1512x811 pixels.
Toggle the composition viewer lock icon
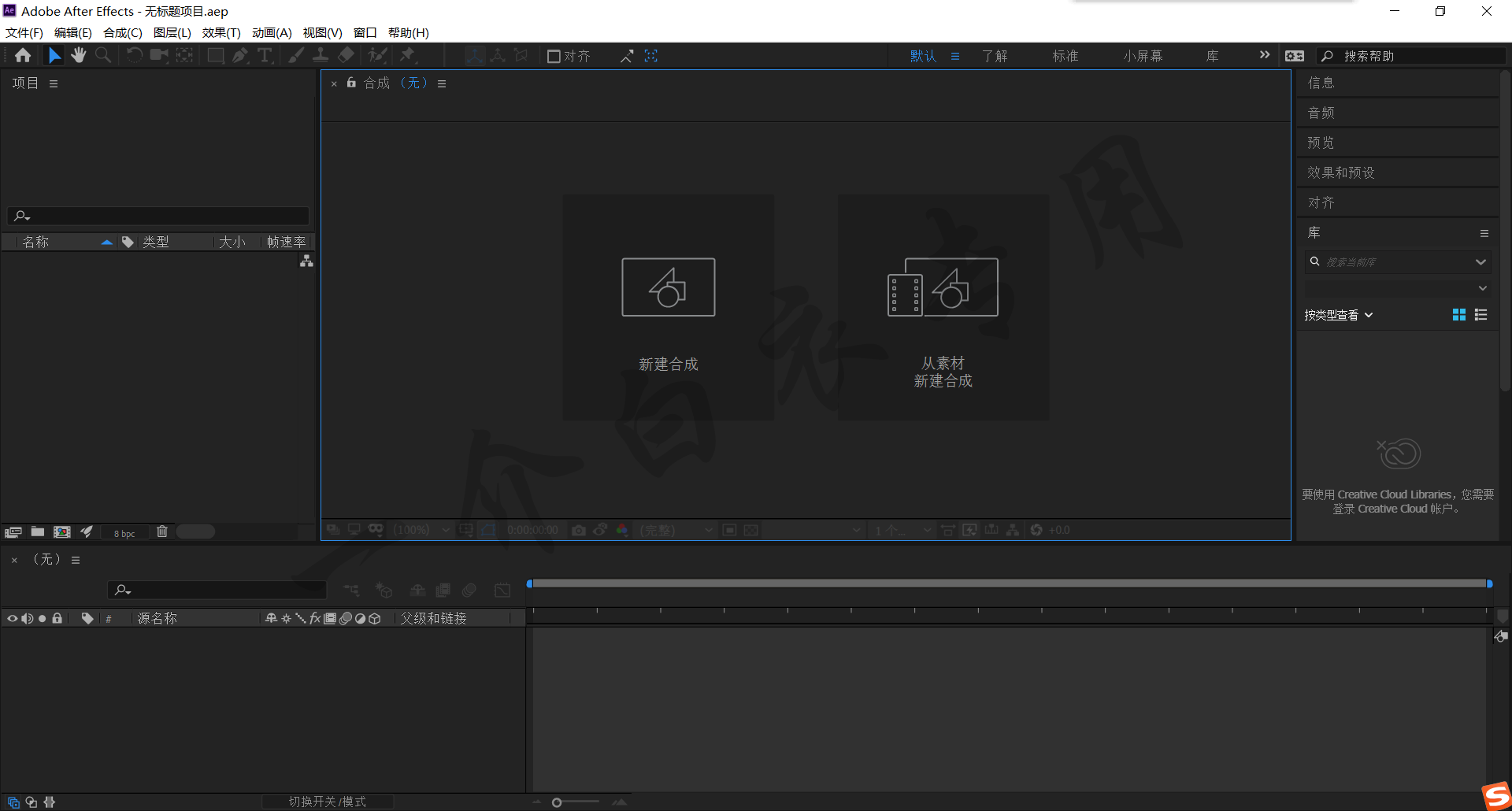coord(351,83)
